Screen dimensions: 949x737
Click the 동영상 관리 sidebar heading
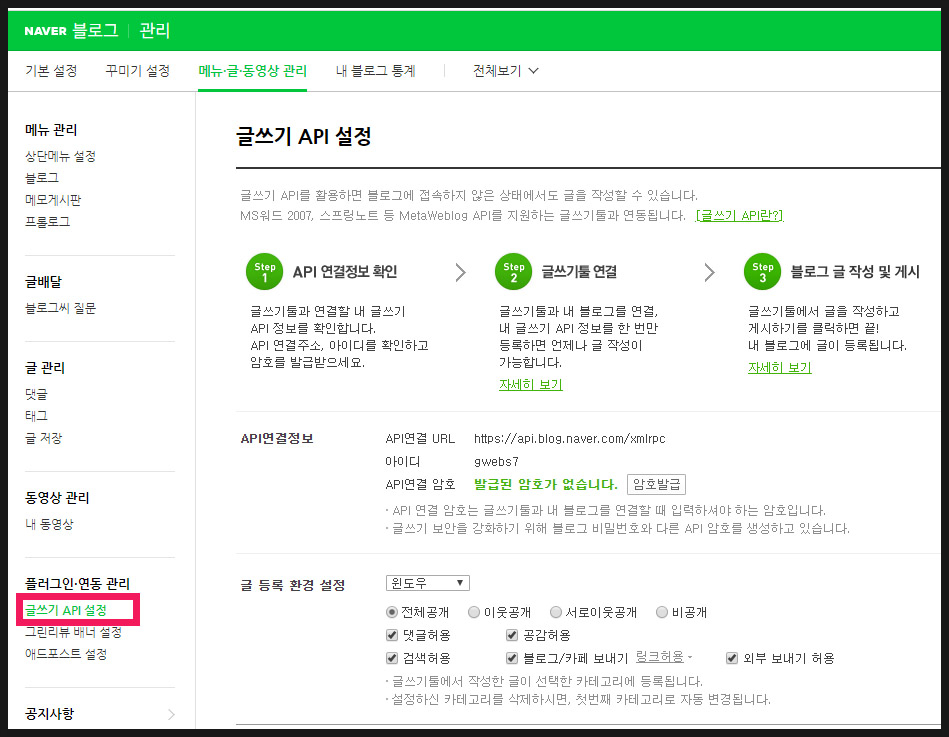pos(57,497)
